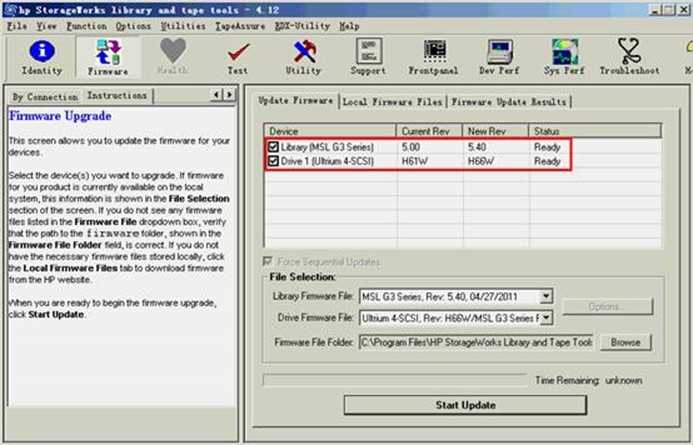This screenshot has width=693, height=445.
Task: Open the Frontpanel icon
Action: click(433, 57)
